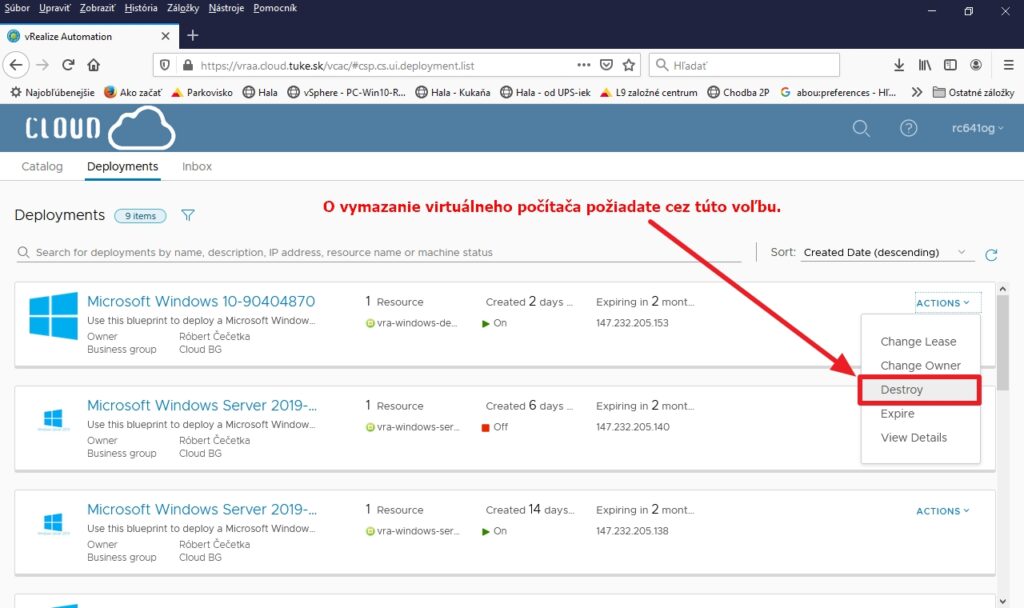Open Windows Server 2019 deployment created 6 days ago
The height and width of the screenshot is (608, 1024).
(x=202, y=405)
